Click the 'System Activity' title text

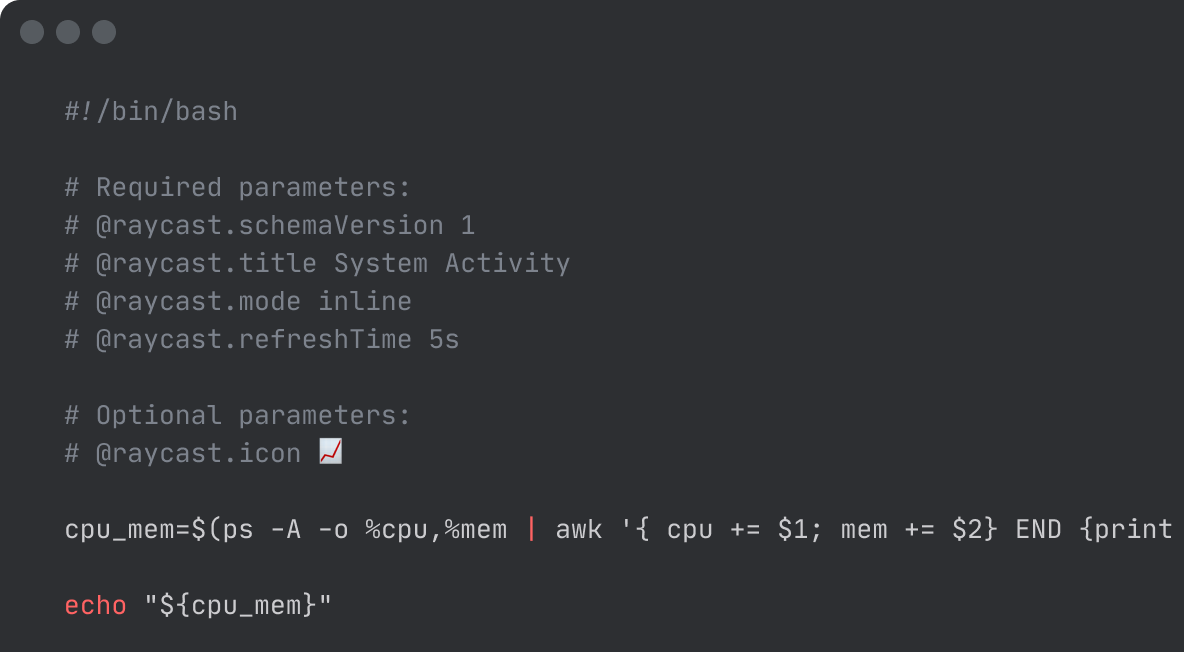click(x=452, y=263)
